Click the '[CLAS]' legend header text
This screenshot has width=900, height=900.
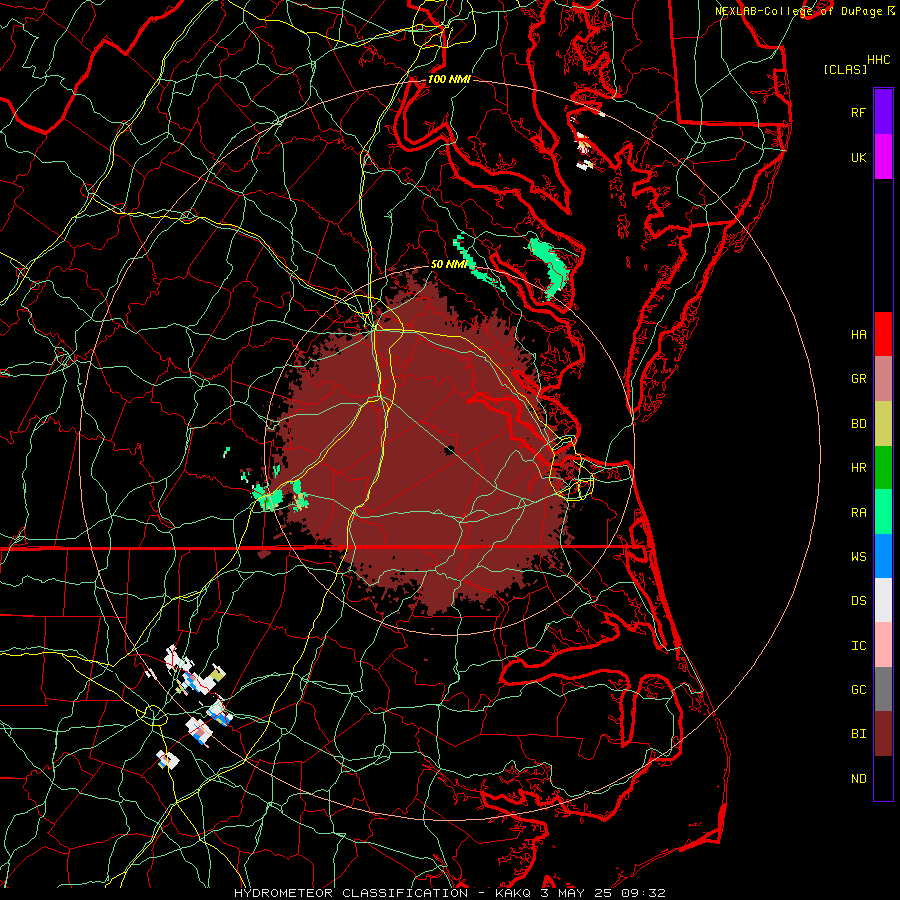[845, 69]
